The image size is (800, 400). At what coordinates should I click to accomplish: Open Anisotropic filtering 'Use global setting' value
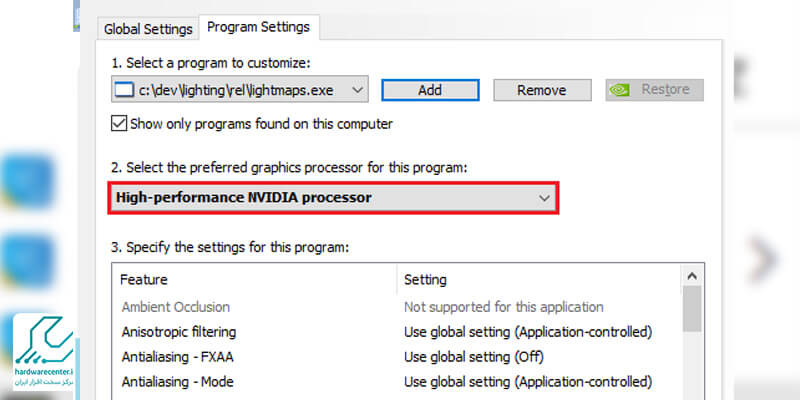tap(527, 331)
